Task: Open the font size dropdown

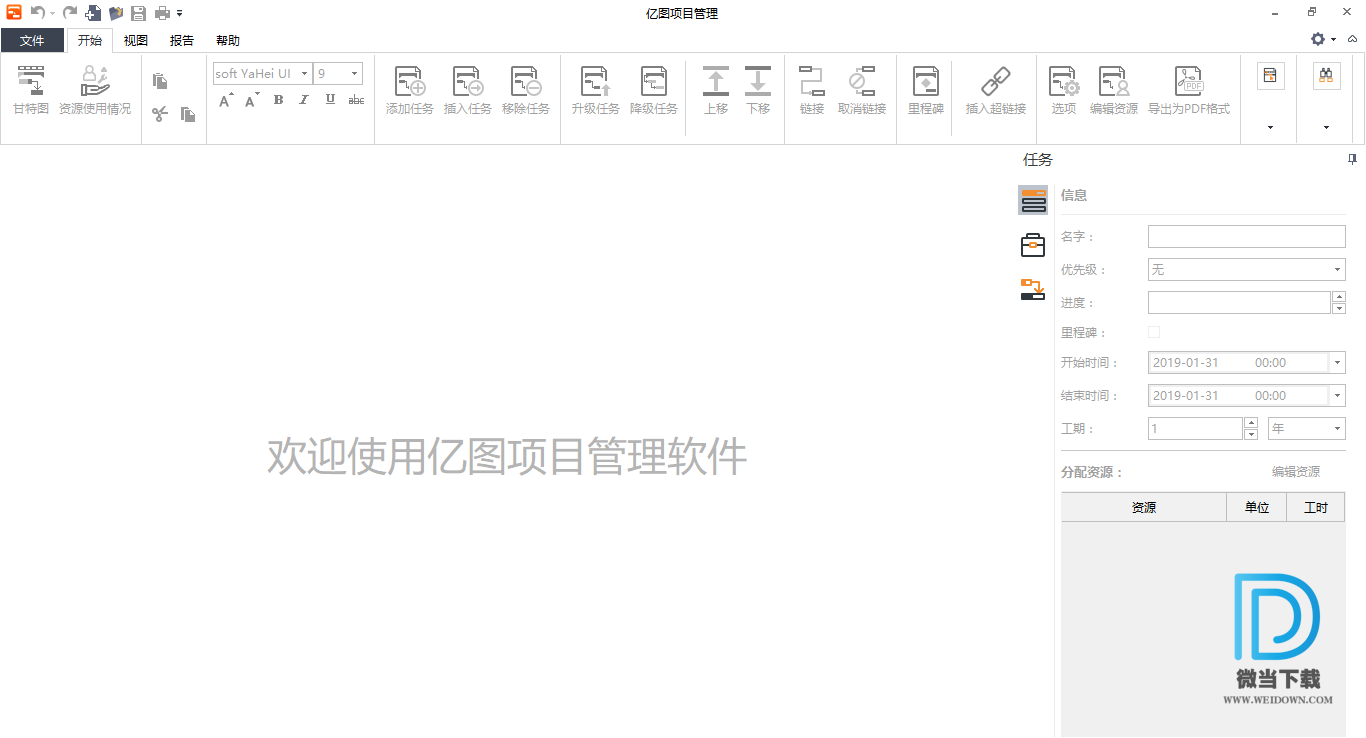Action: point(354,74)
